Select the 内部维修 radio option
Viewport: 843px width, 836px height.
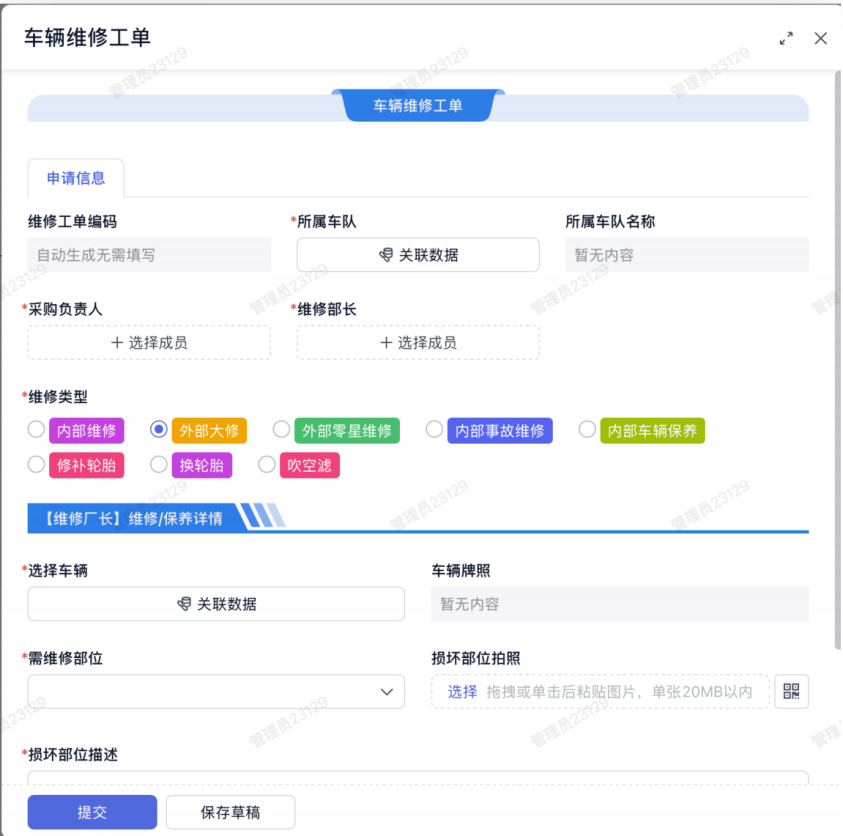(x=36, y=430)
